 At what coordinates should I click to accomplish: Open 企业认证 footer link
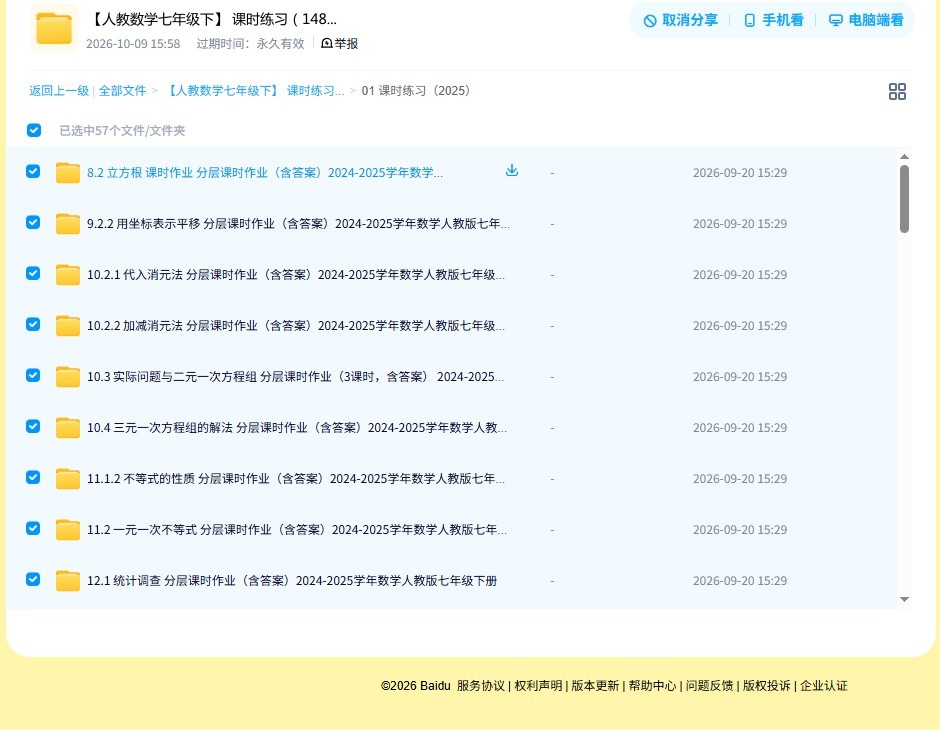click(x=824, y=686)
